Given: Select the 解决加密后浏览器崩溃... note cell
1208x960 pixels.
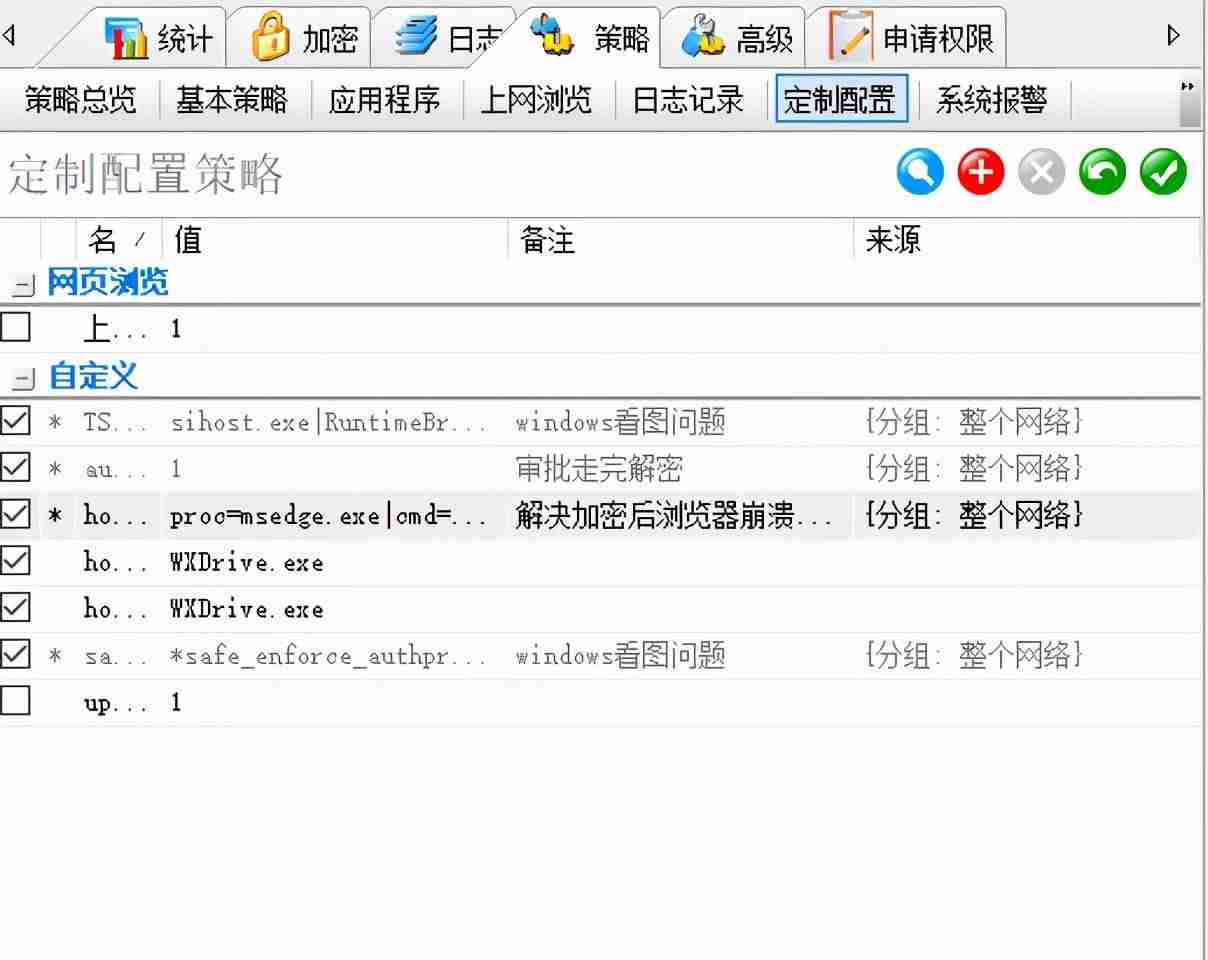Looking at the screenshot, I should (x=675, y=516).
